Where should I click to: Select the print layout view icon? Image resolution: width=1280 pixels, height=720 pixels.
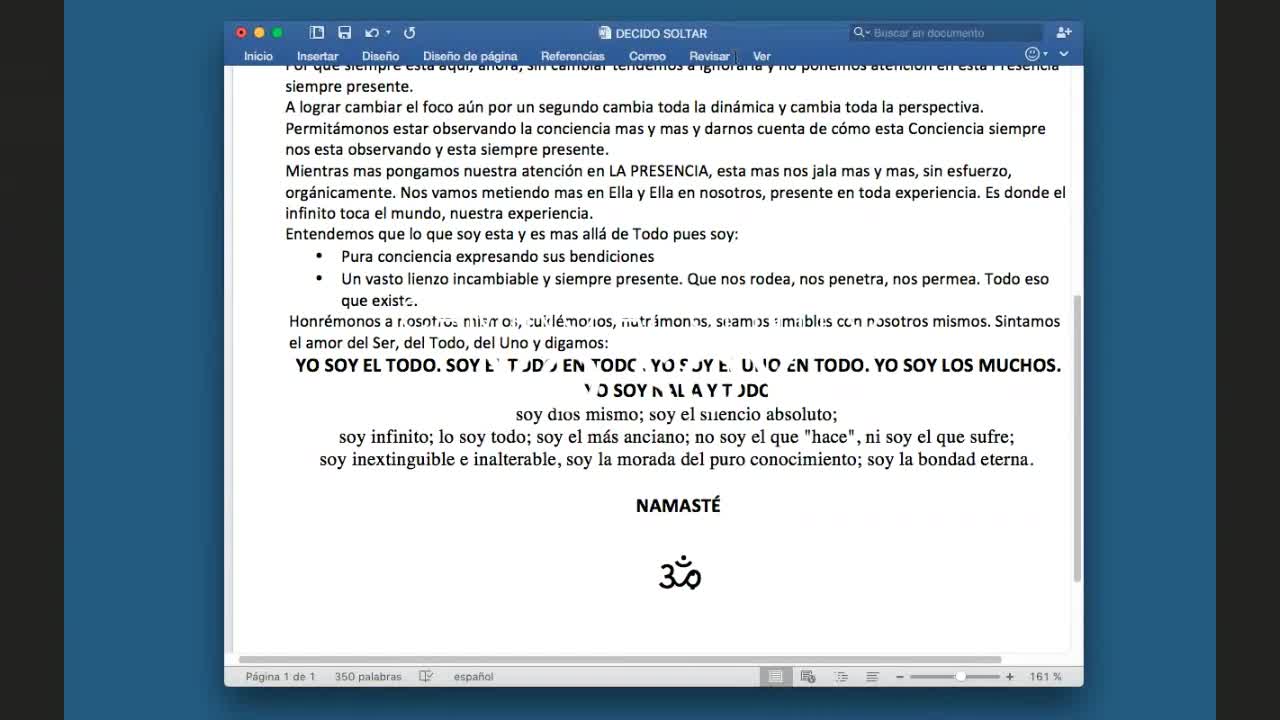click(775, 677)
